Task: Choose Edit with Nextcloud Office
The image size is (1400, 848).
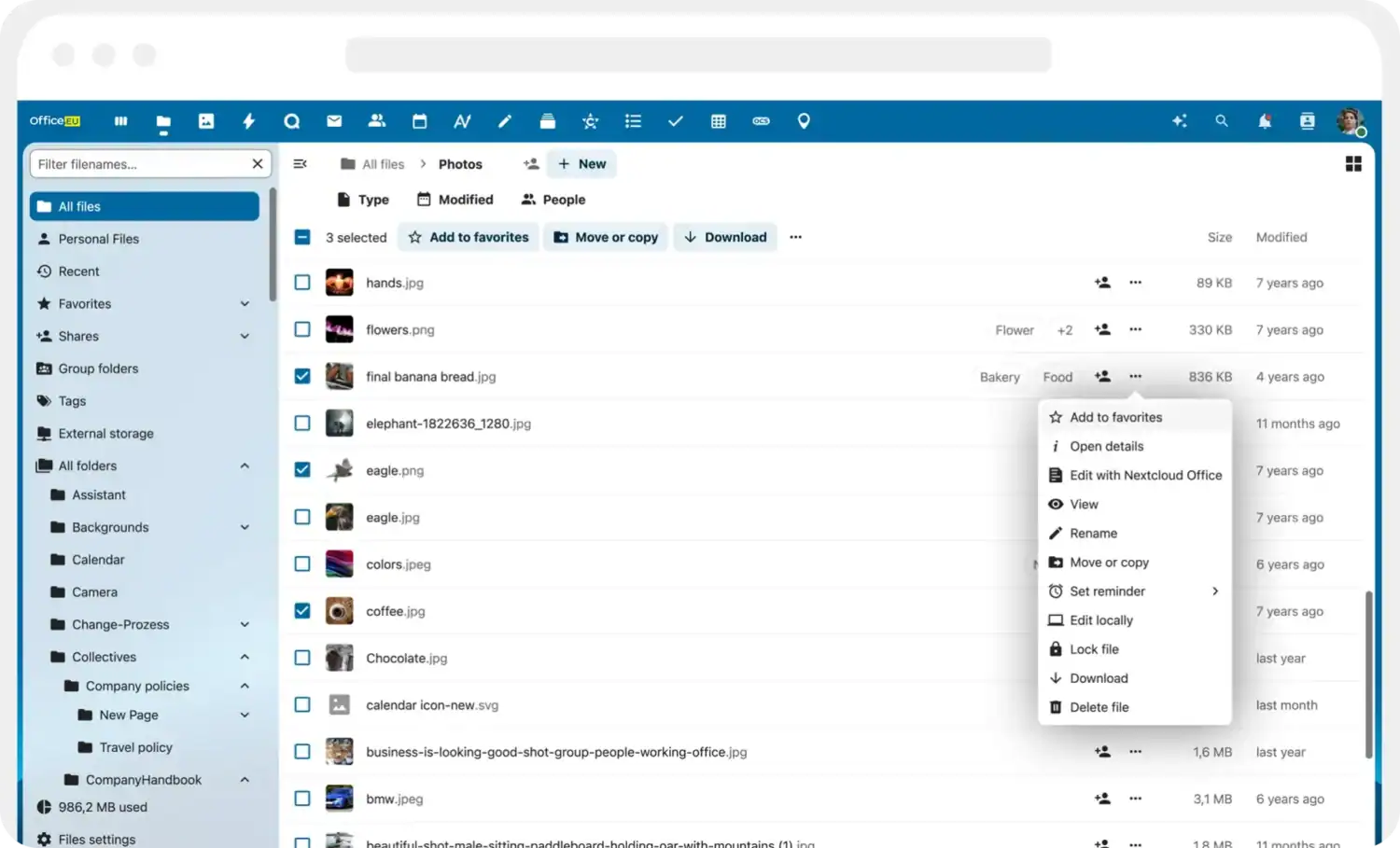Action: 1135,475
